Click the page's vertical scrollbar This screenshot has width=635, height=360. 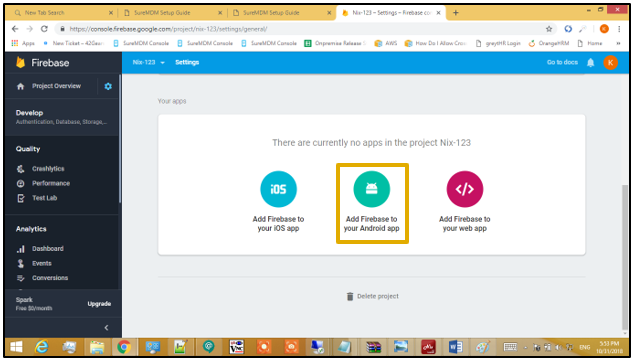(625, 258)
